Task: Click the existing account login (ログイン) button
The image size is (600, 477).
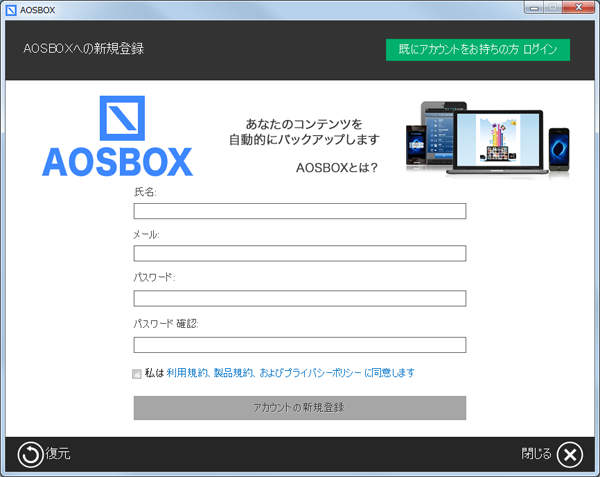Action: (x=478, y=50)
